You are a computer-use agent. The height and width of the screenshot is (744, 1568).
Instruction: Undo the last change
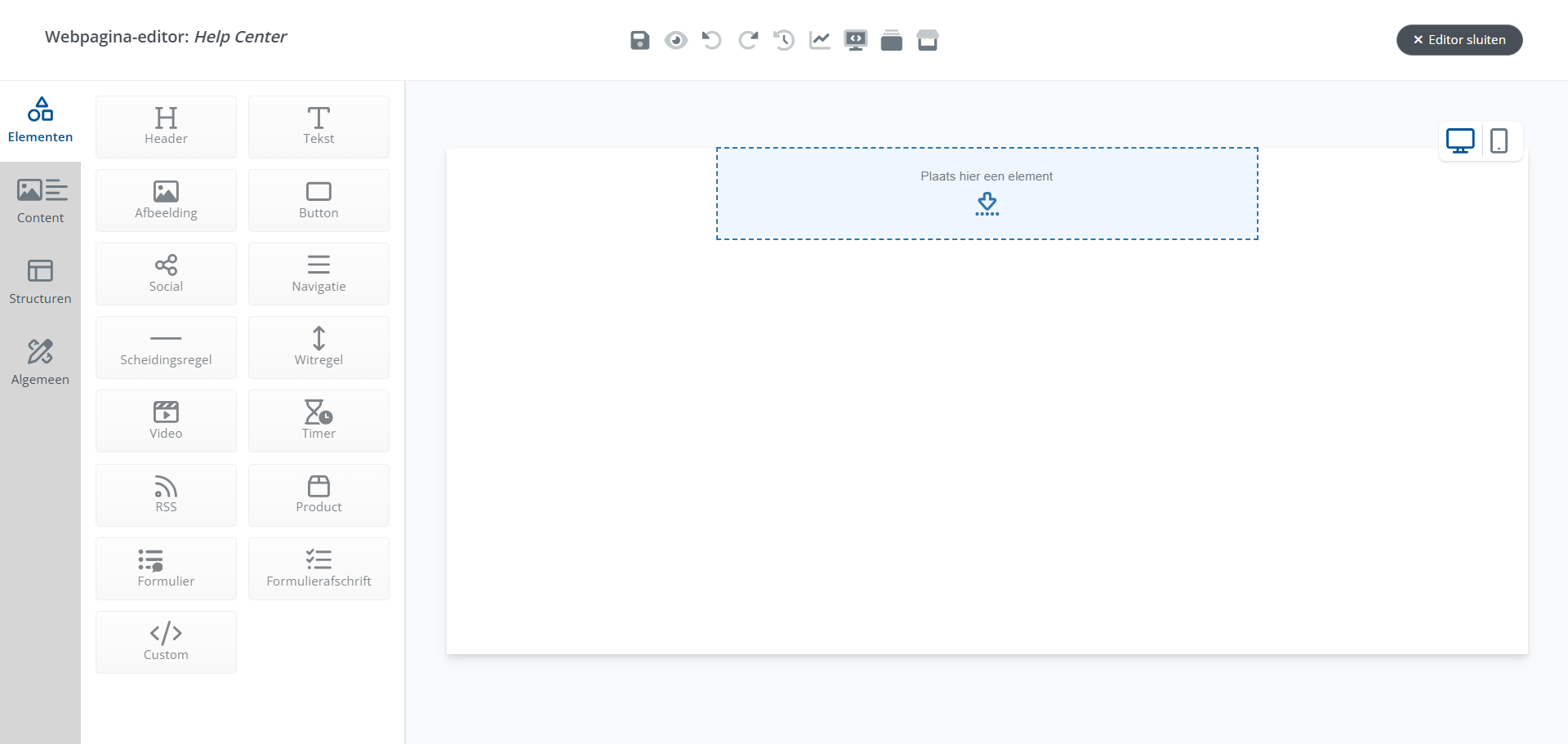click(711, 40)
